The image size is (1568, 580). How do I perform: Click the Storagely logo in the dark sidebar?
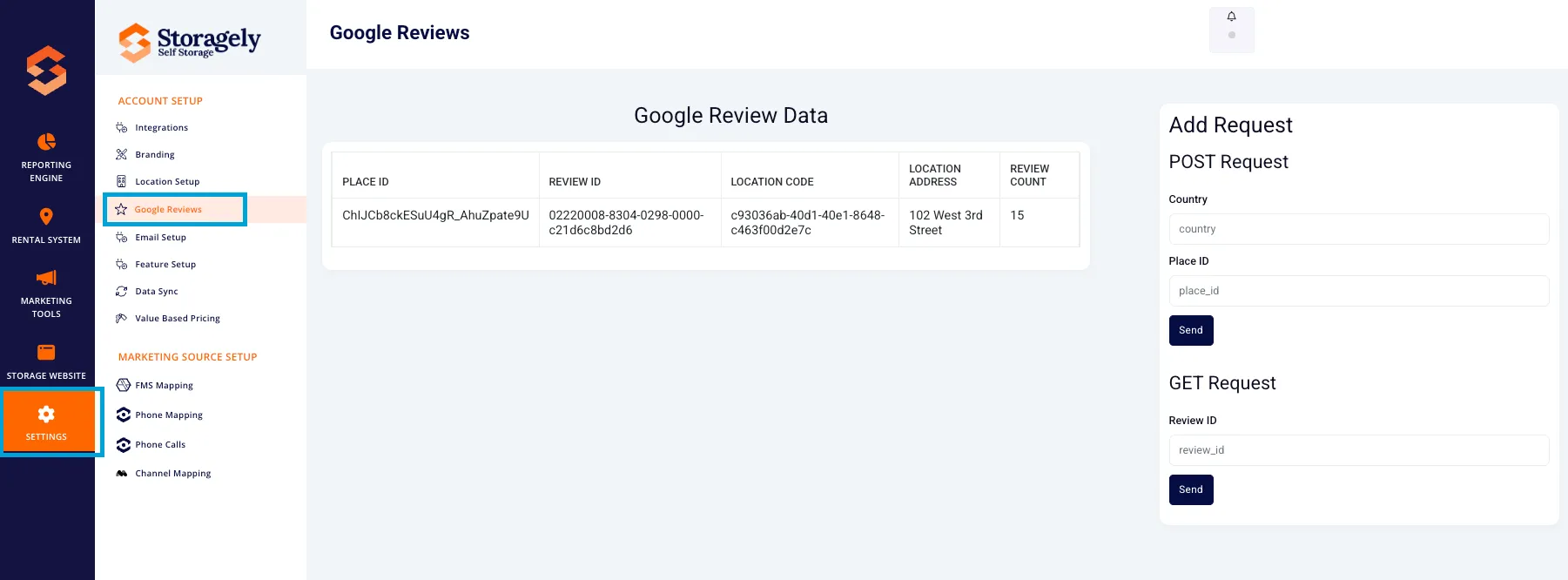(x=47, y=71)
